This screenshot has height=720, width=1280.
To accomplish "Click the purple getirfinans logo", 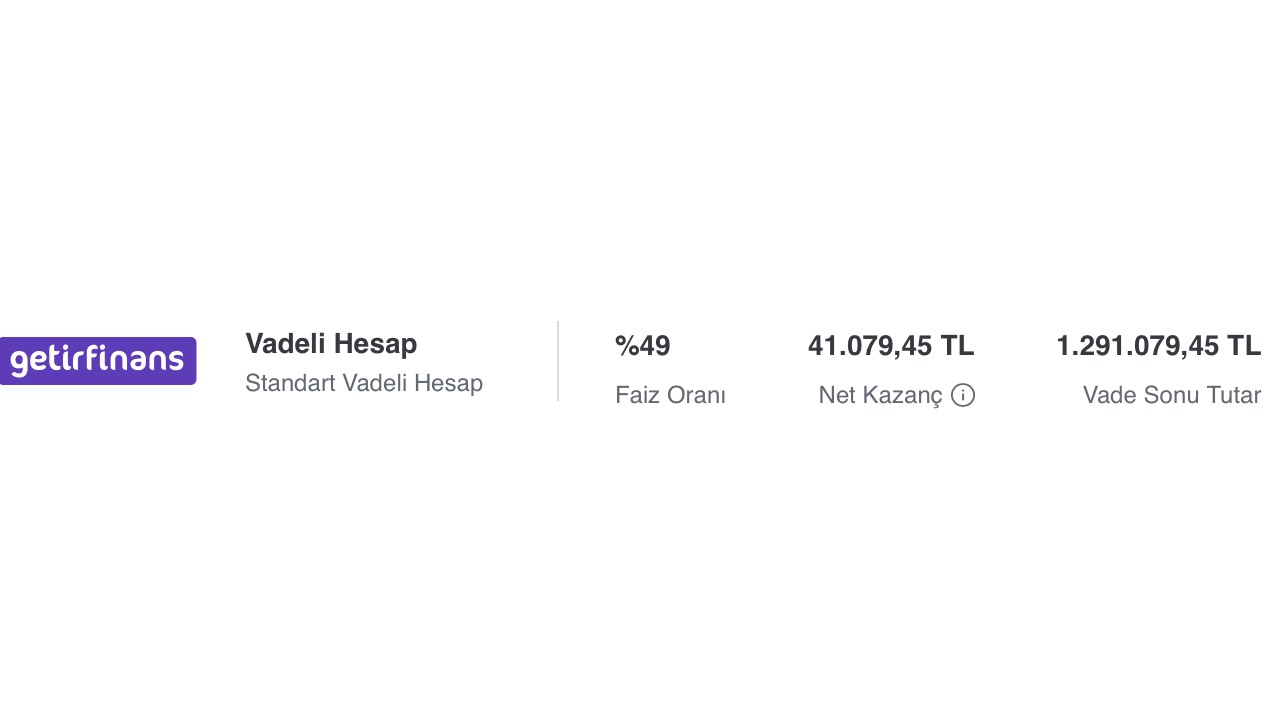I will pos(98,361).
